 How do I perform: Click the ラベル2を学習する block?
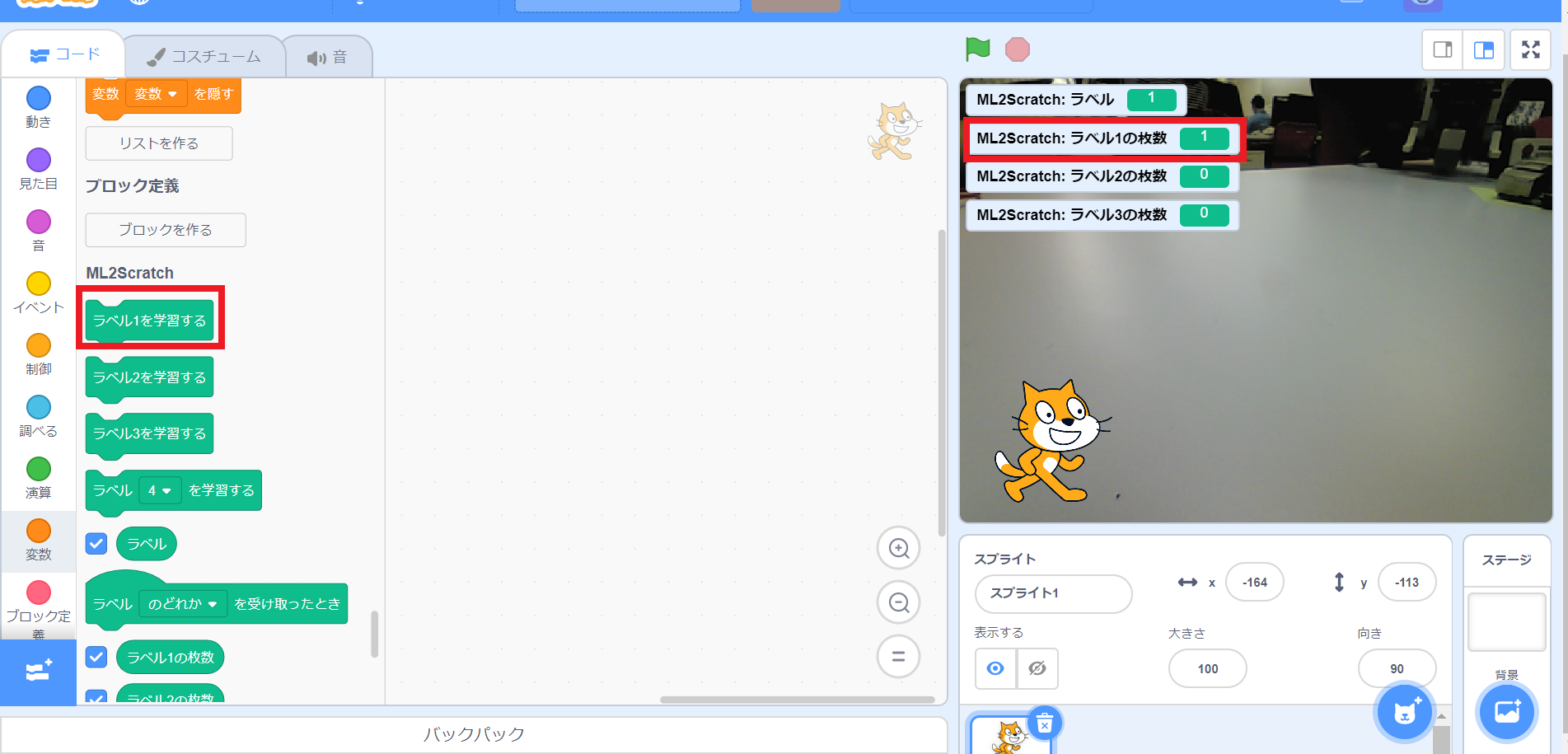click(x=149, y=377)
